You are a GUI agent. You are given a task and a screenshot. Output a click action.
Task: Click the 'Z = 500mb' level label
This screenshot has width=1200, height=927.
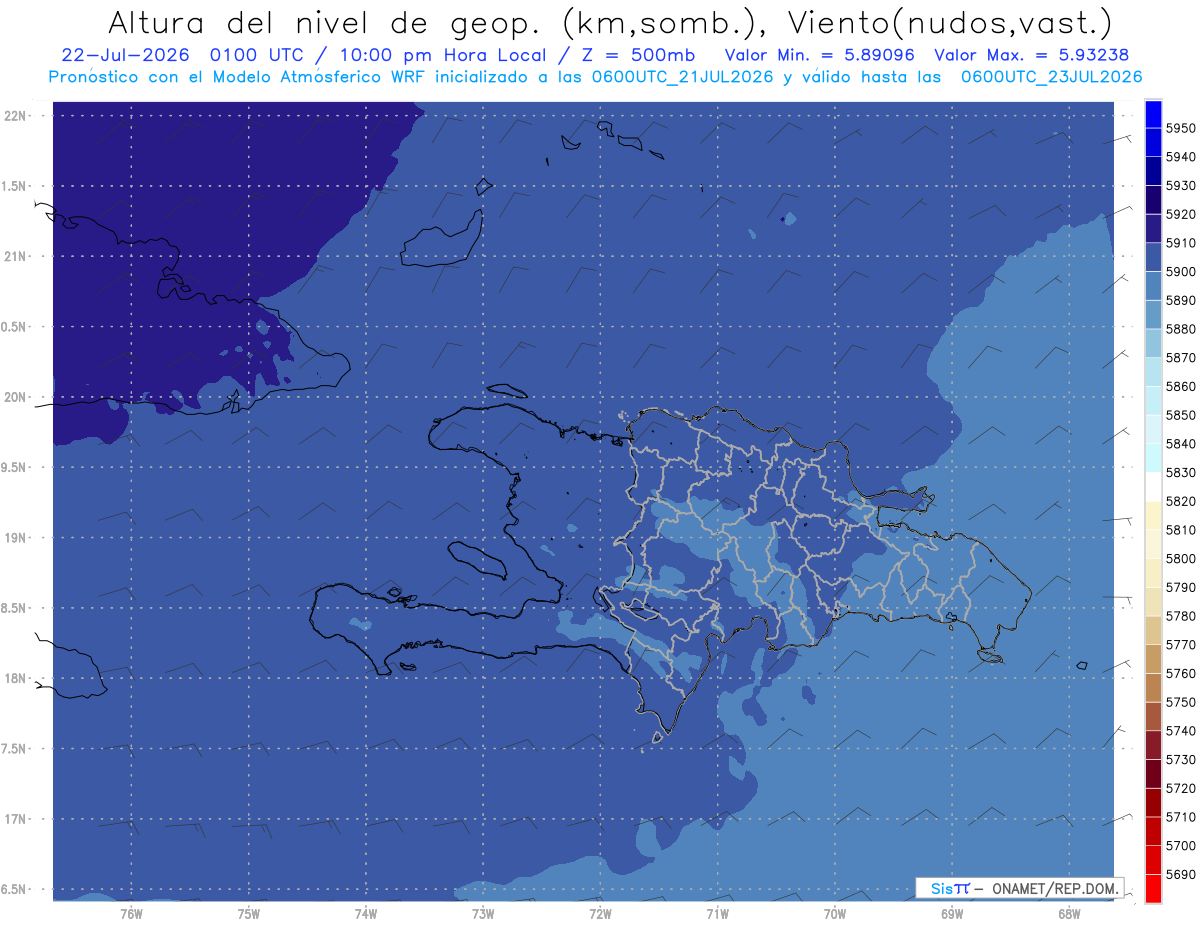click(637, 55)
